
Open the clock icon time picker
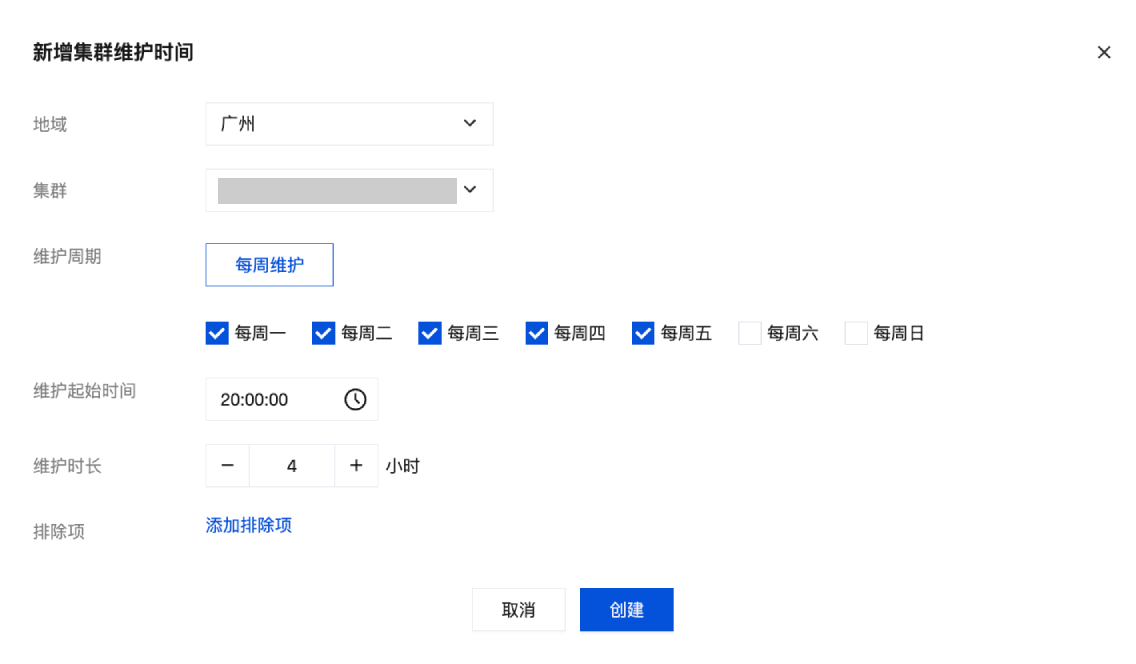[x=355, y=400]
